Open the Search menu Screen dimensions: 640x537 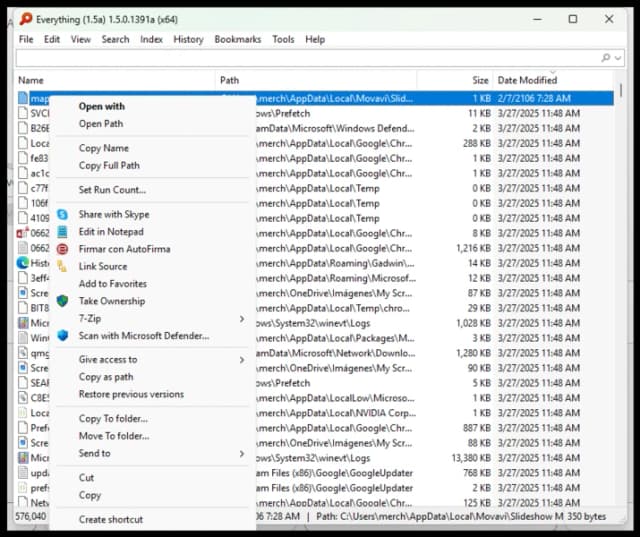pos(116,39)
